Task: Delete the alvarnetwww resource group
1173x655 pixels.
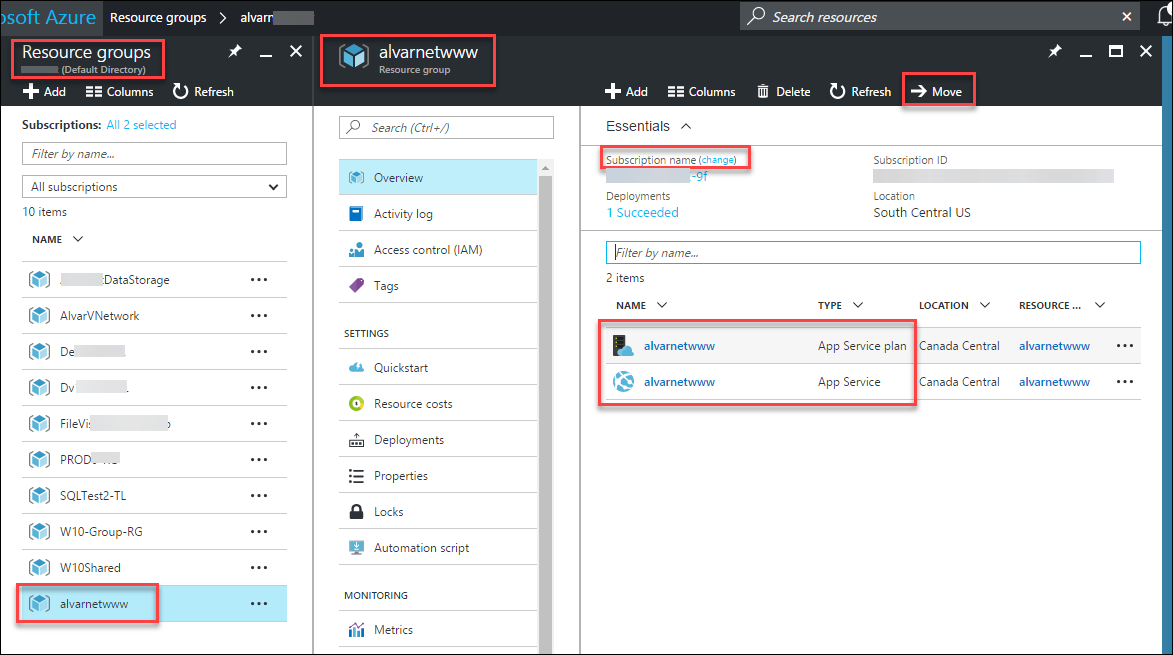Action: (x=783, y=91)
